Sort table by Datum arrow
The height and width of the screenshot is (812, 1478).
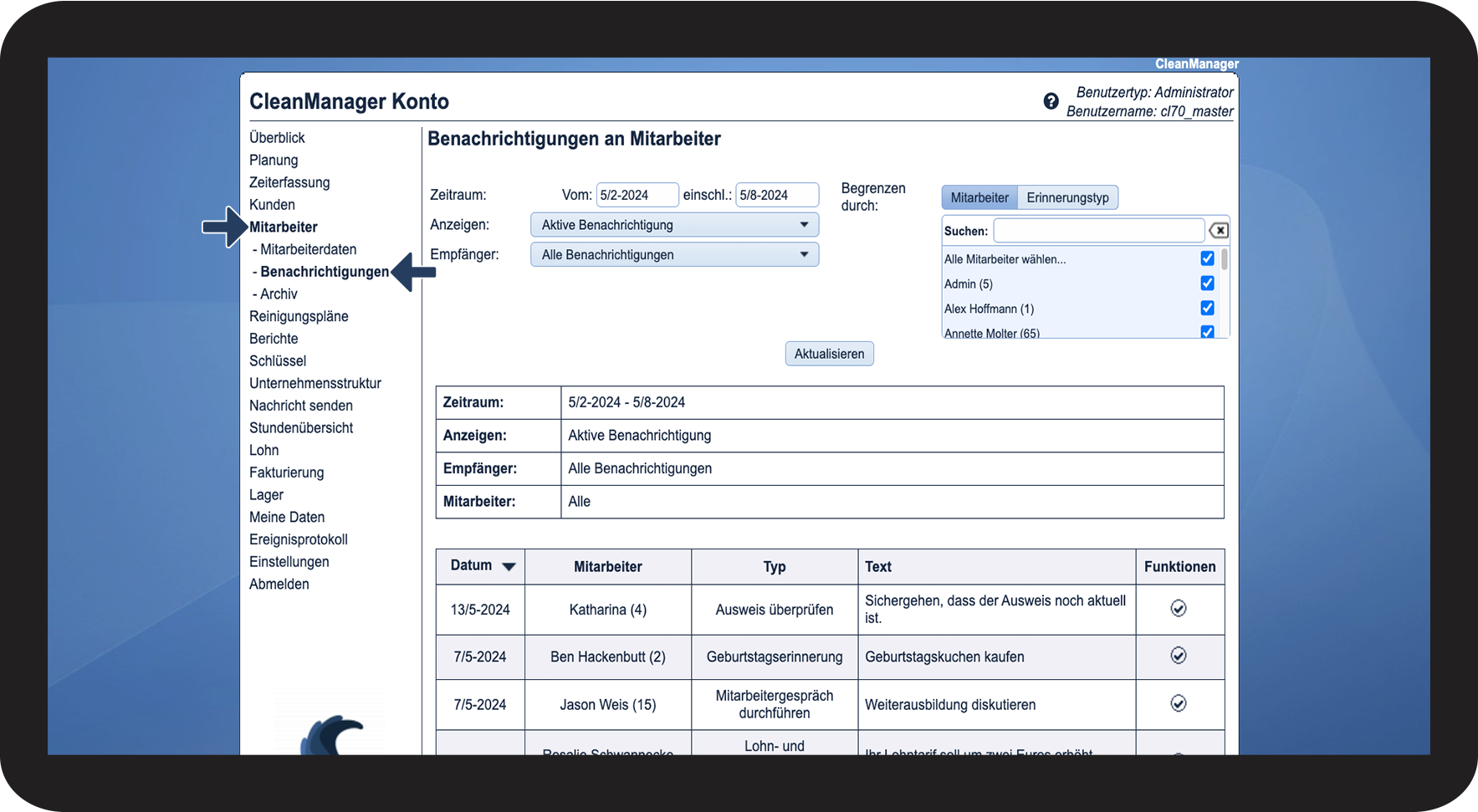509,567
